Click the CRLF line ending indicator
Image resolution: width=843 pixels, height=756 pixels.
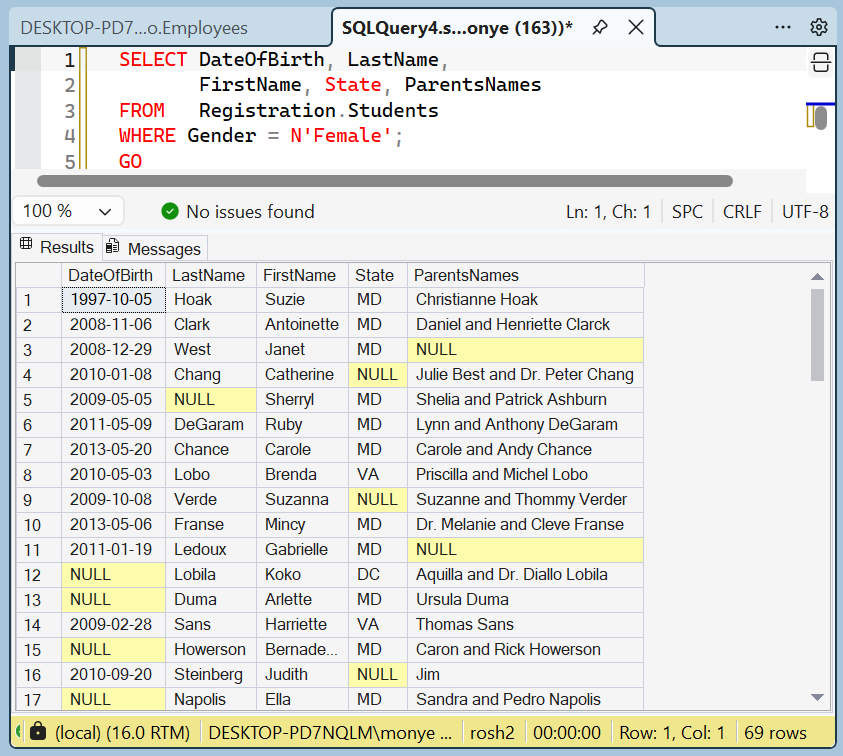[742, 212]
